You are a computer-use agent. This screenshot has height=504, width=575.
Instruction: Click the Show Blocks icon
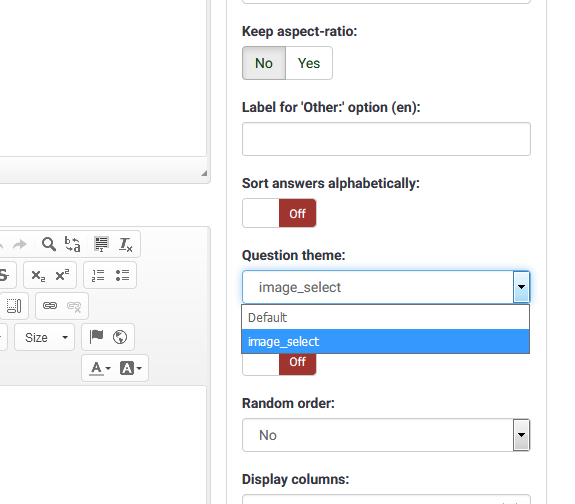(14, 306)
